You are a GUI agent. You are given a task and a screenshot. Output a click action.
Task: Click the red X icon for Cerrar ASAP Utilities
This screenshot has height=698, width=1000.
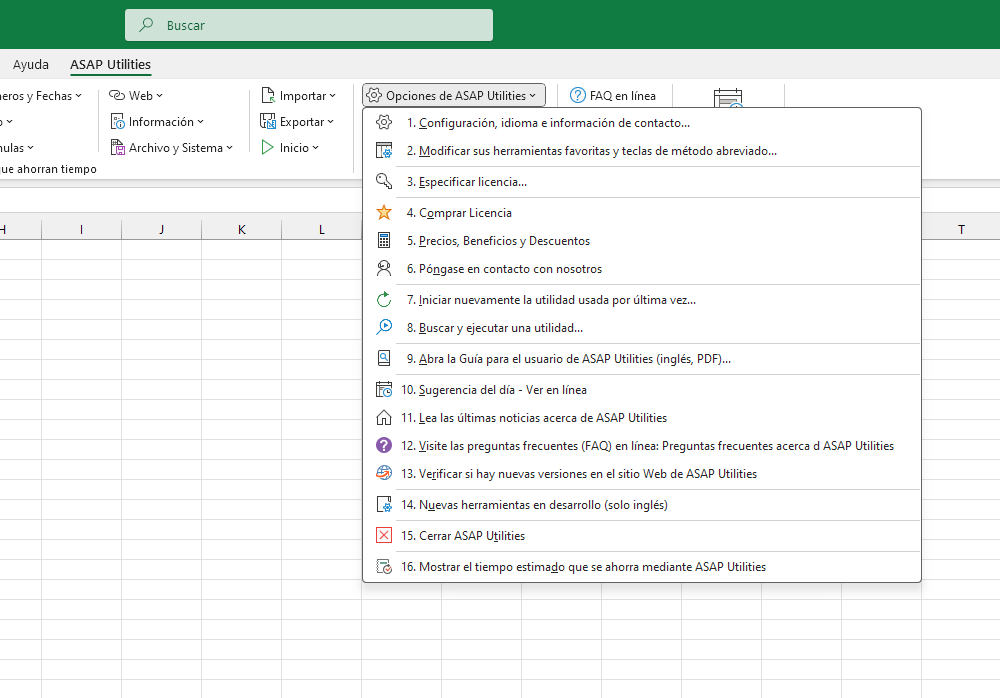click(x=384, y=535)
